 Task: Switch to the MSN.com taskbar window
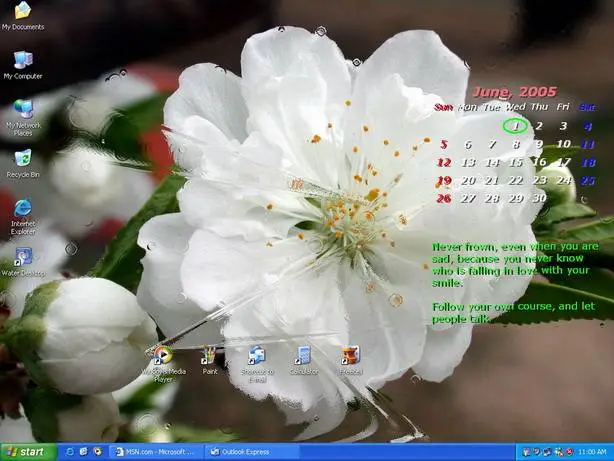[155, 452]
